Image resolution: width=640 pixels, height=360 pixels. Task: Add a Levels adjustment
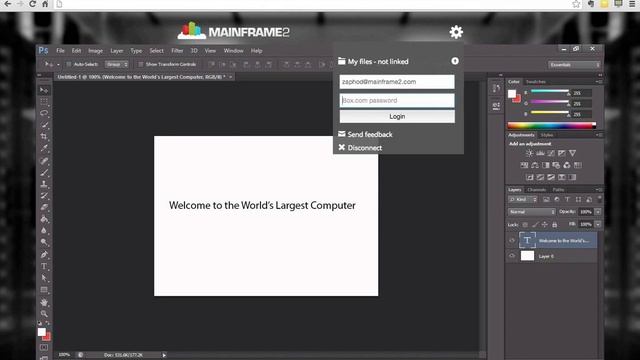540,153
